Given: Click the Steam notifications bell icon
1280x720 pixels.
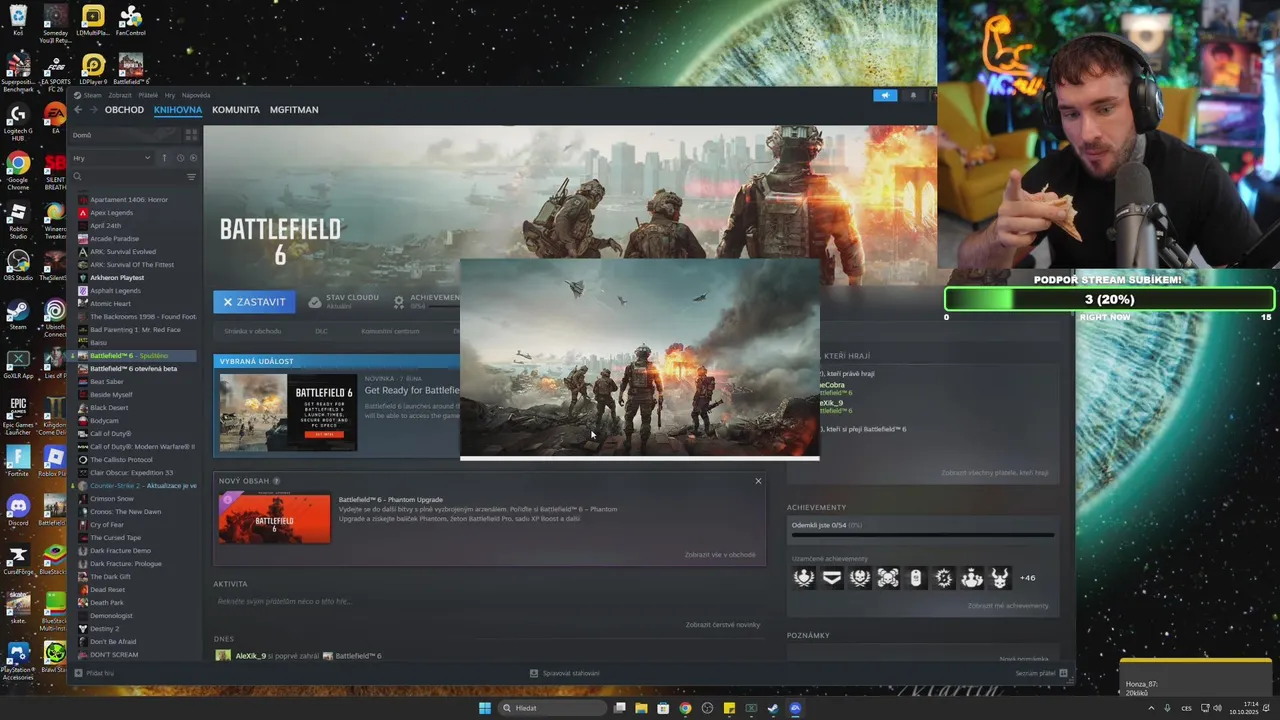Looking at the screenshot, I should click(913, 96).
